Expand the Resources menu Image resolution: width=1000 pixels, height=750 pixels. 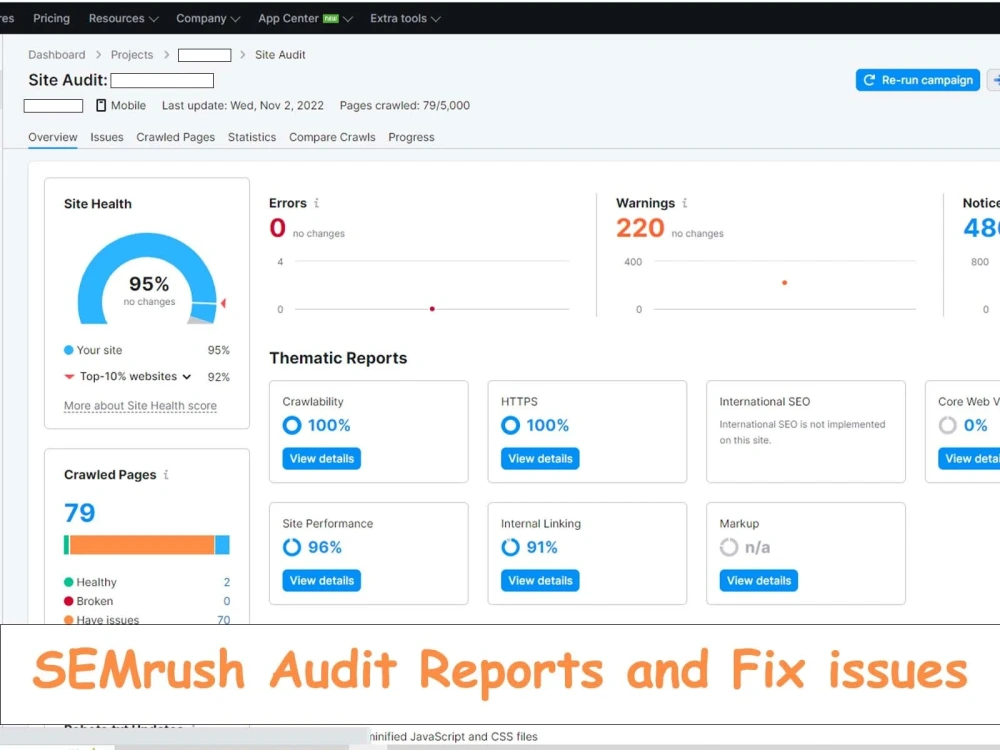[123, 18]
